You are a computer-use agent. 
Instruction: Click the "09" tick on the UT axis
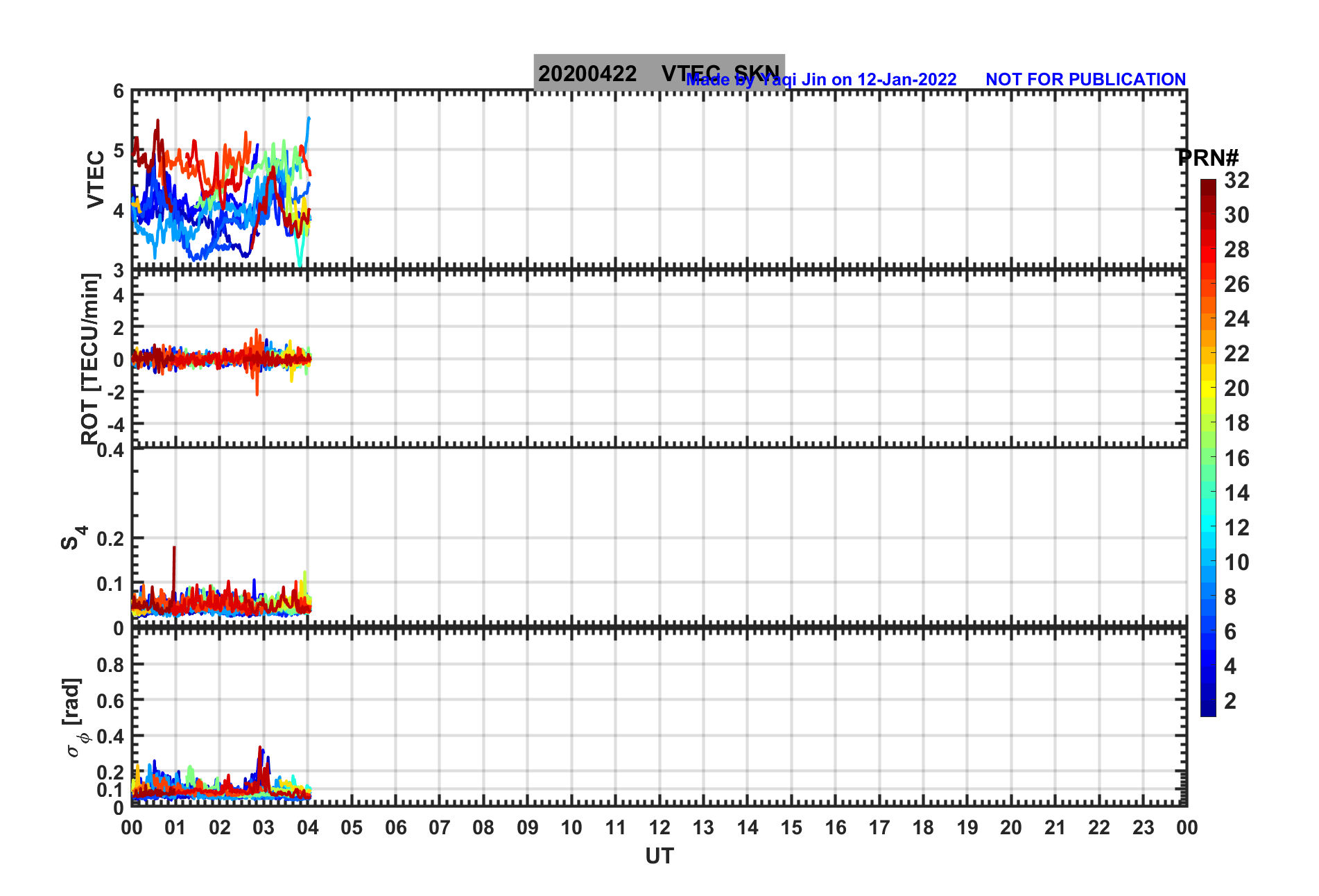click(x=528, y=827)
